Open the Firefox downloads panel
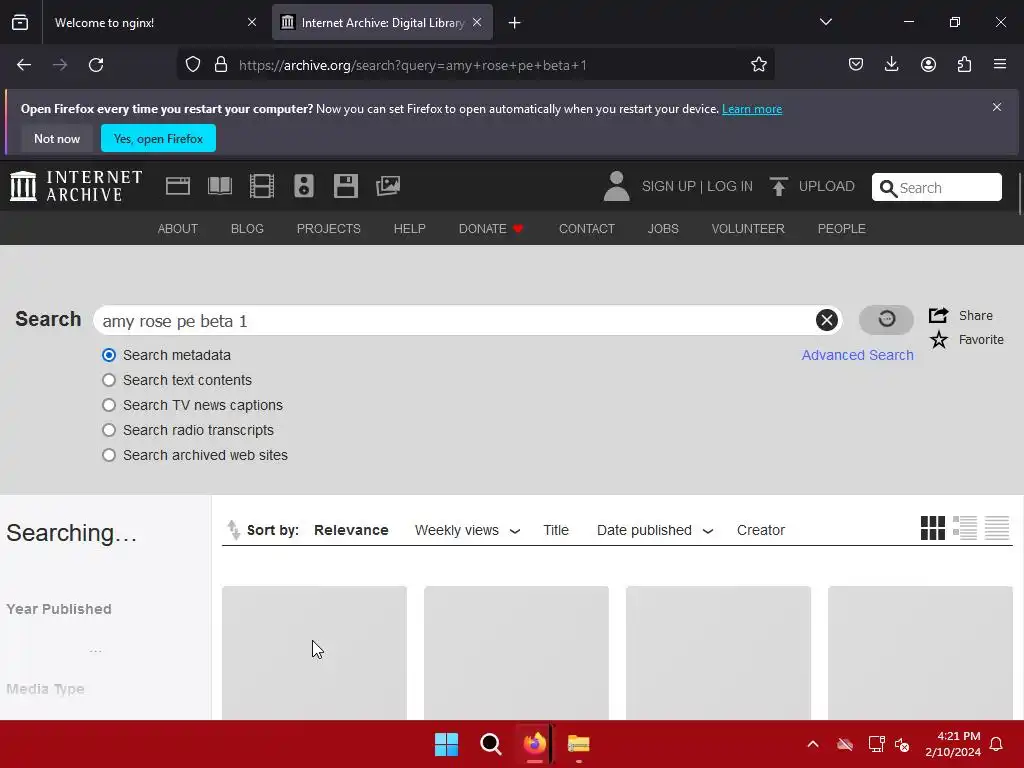Screen dimensions: 1024x768 [x=891, y=65]
